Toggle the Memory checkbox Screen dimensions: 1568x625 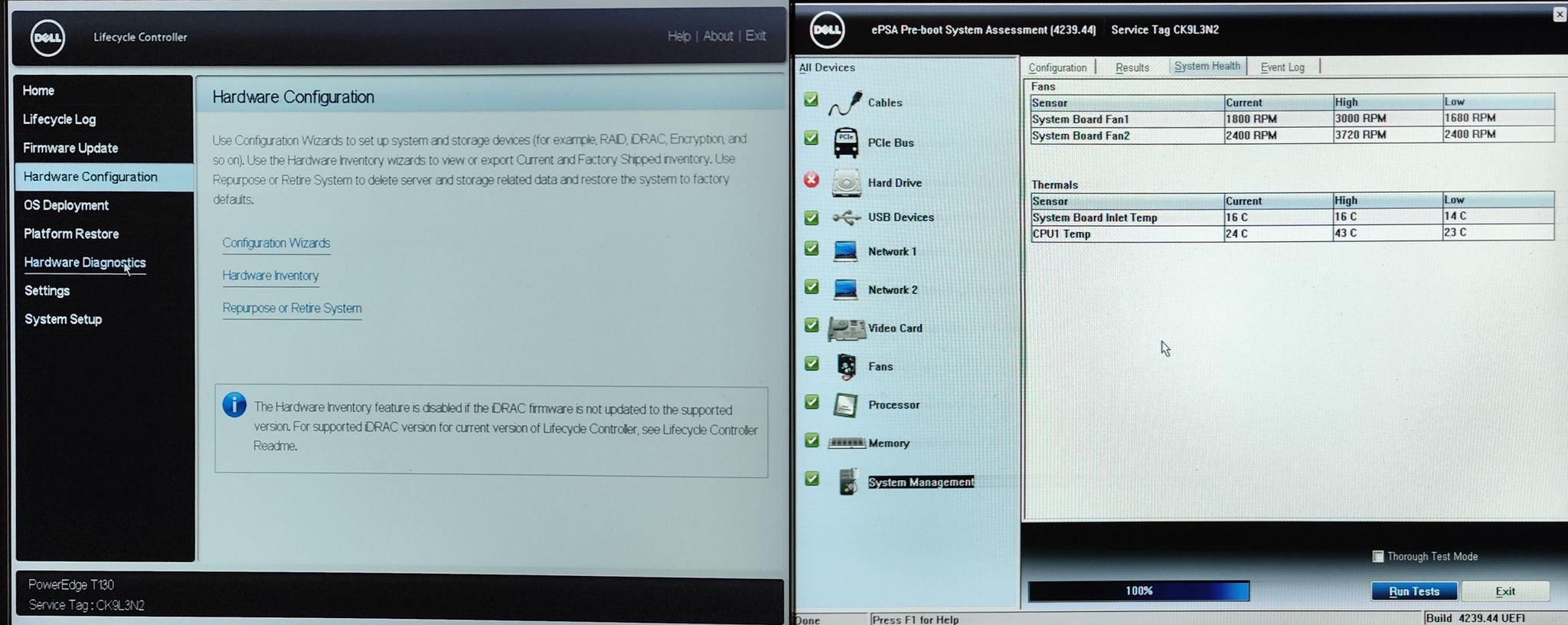click(x=812, y=440)
